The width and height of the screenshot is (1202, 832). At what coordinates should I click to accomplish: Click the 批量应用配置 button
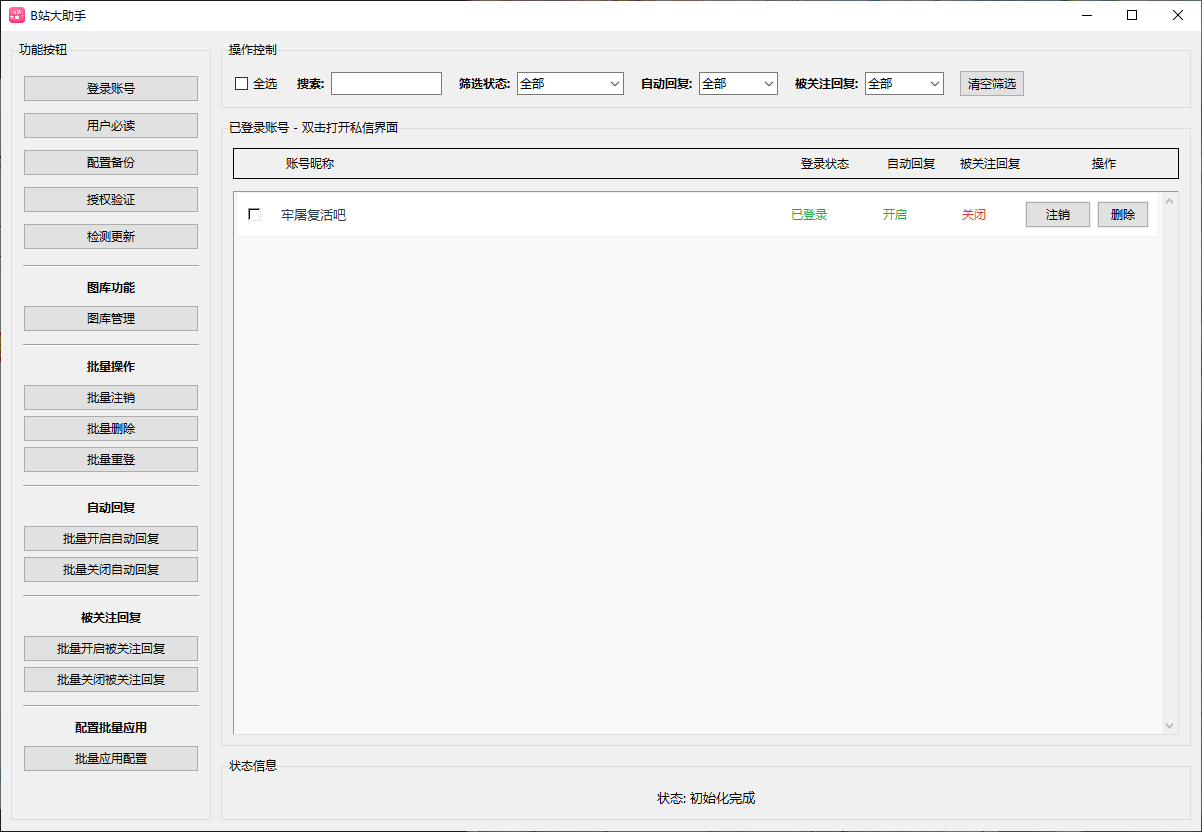click(x=111, y=758)
